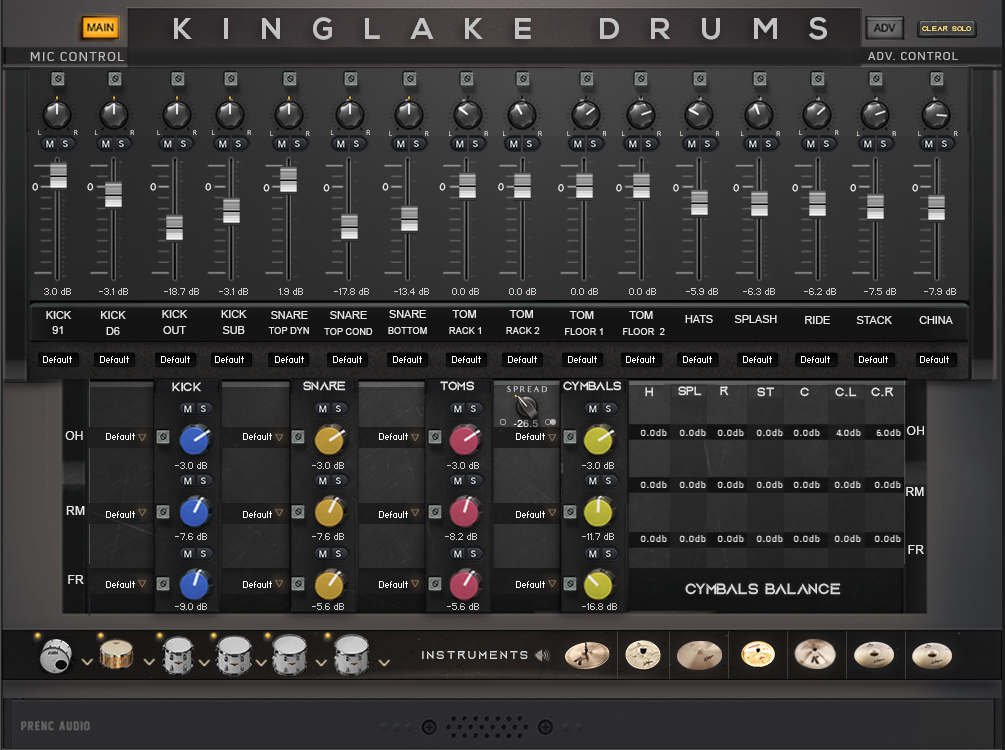Select the last cymbal in the instruments row

pos(932,656)
